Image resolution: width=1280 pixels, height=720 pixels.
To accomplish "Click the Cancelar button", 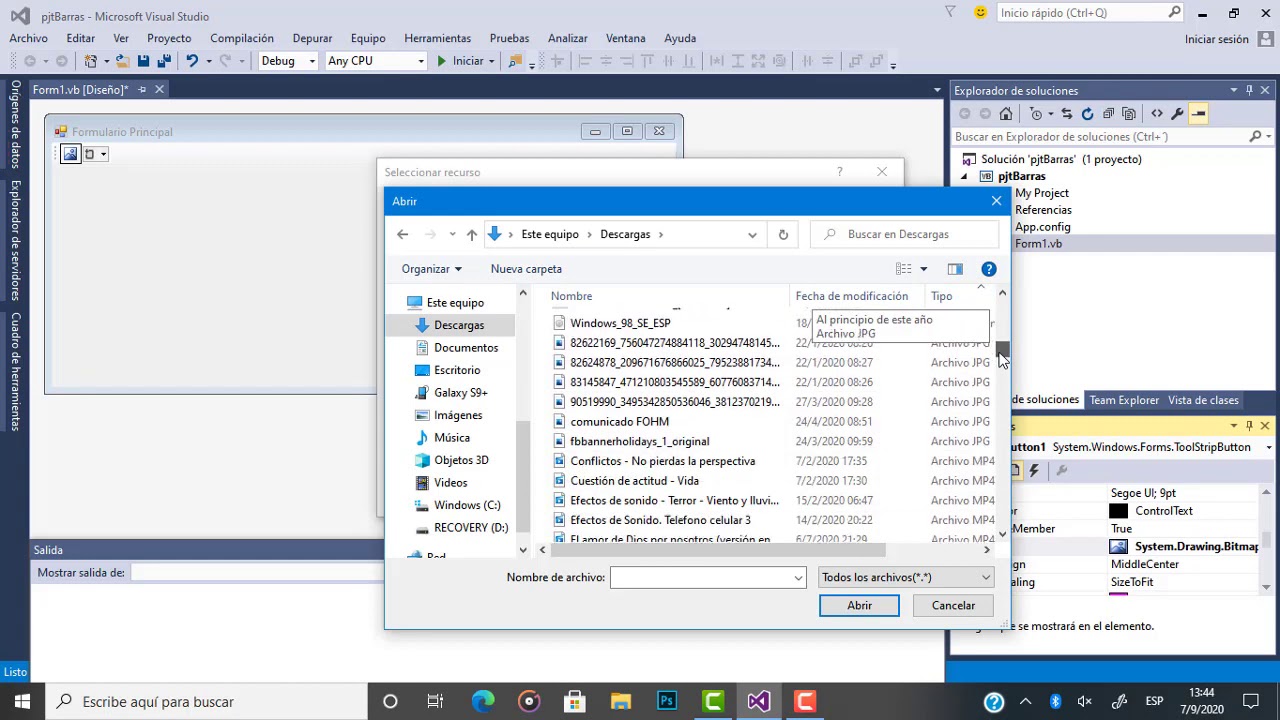I will [953, 605].
